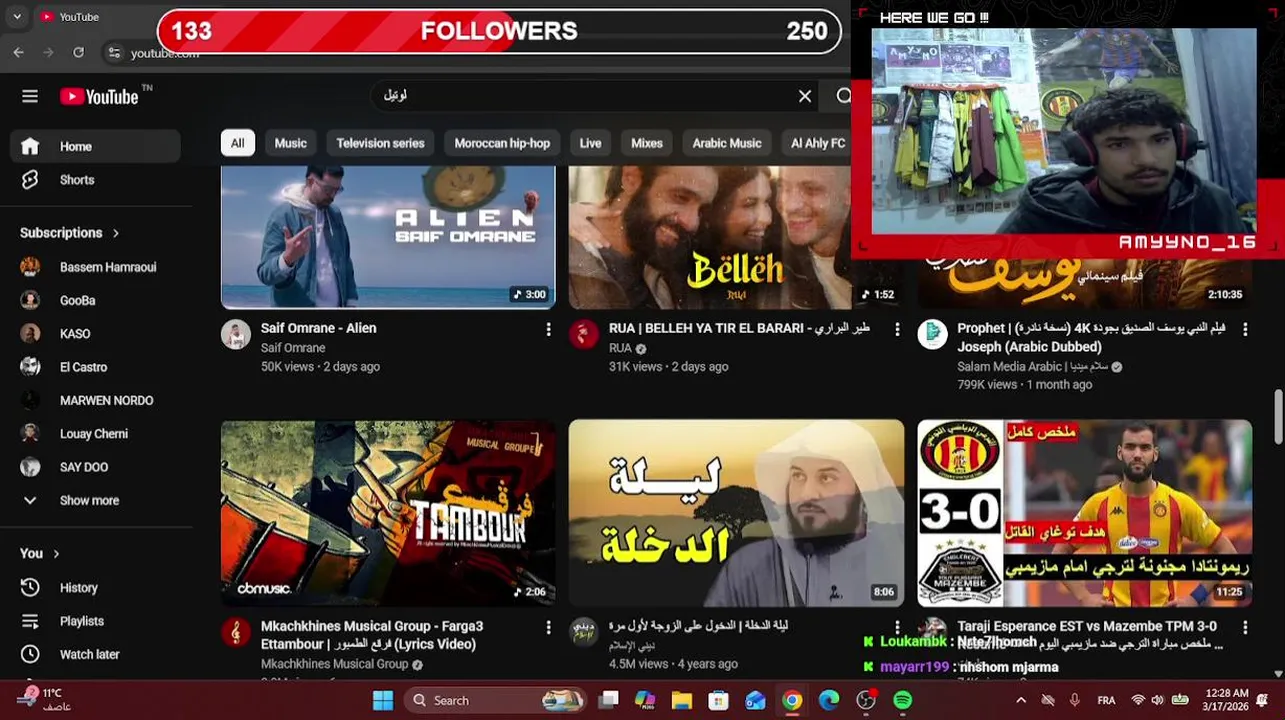Open more options for Taraji Esperance video

(x=1245, y=627)
